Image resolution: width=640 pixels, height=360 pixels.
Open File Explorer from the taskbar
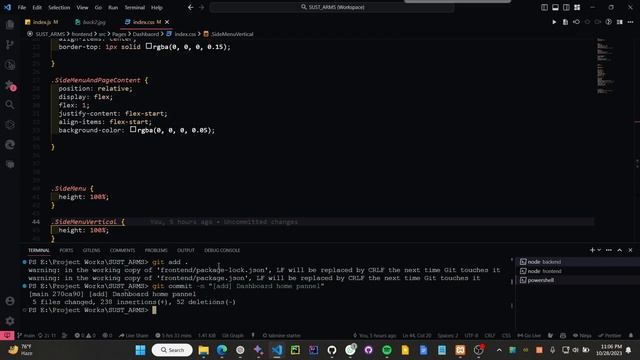tap(203, 350)
